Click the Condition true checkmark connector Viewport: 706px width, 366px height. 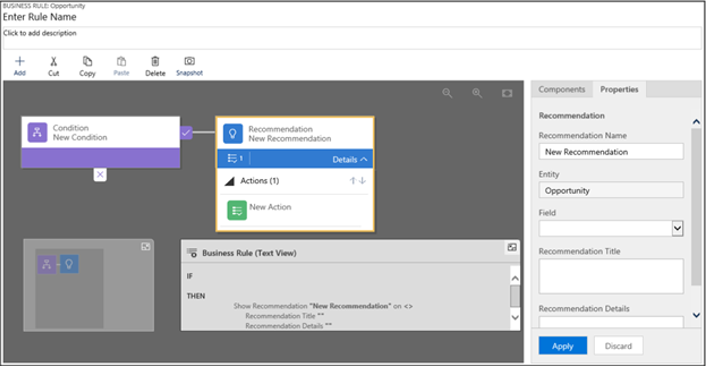(186, 132)
